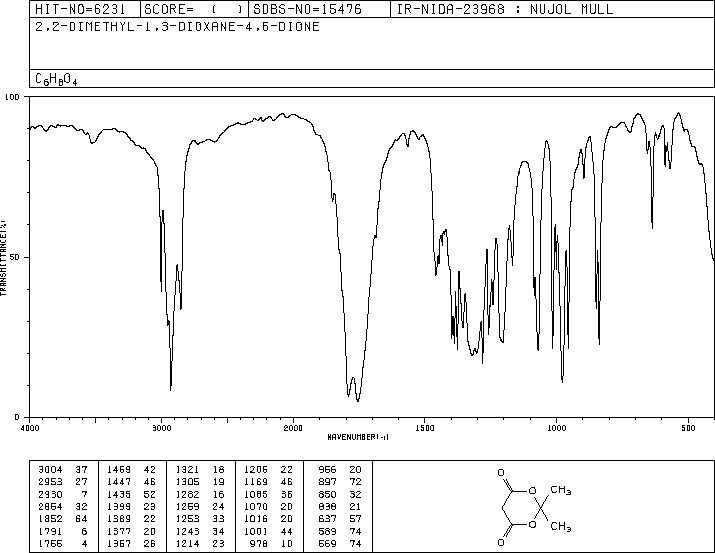Click the C-H stretch trough near 2930
Viewport: 715px width, 553px height.
pos(171,388)
